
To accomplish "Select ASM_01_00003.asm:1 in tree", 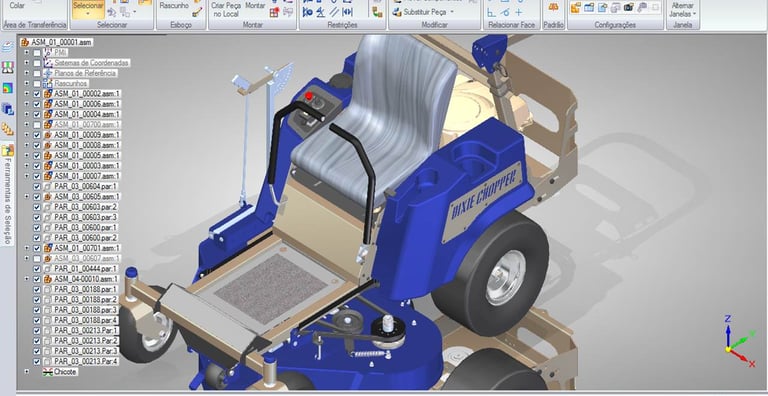I will pos(87,166).
